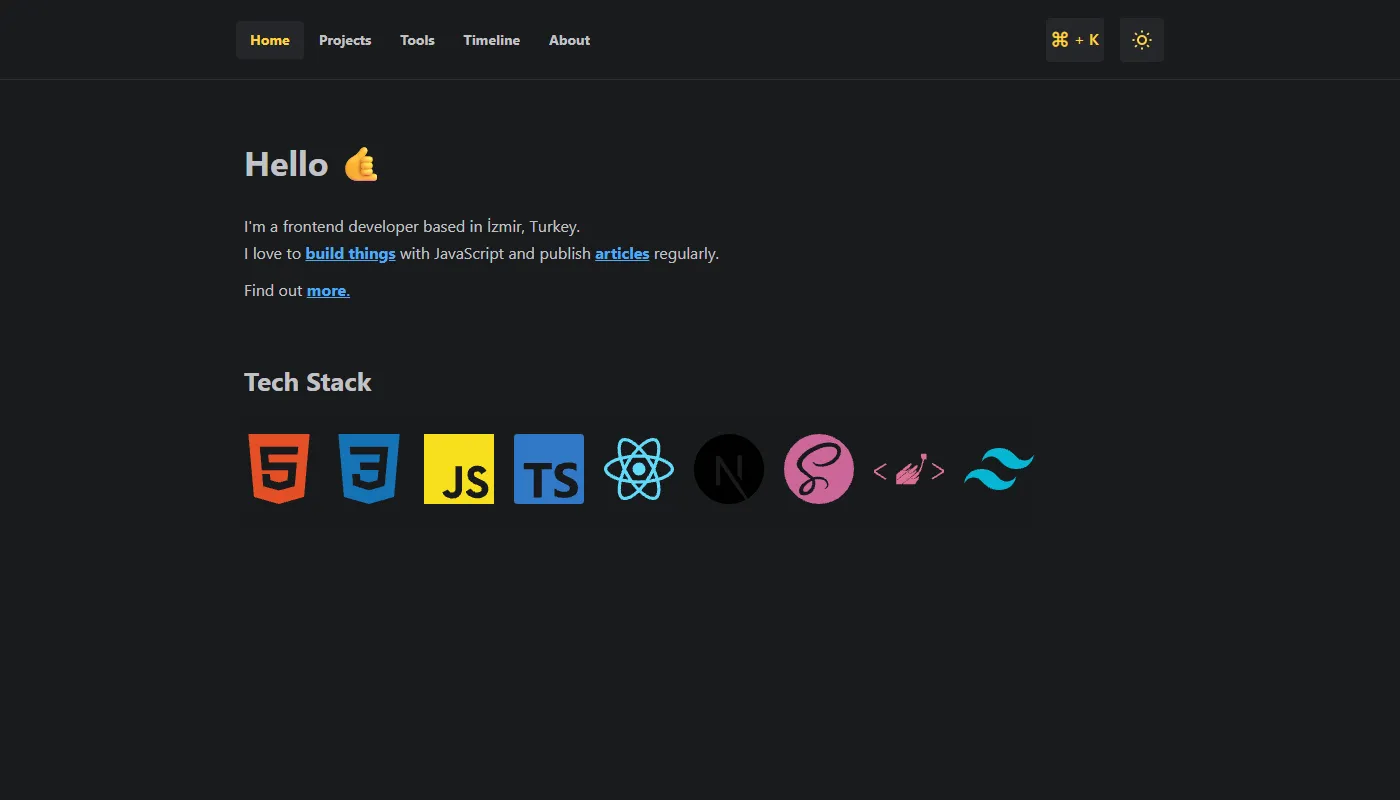Follow the "articles" link
The width and height of the screenshot is (1400, 800).
622,254
